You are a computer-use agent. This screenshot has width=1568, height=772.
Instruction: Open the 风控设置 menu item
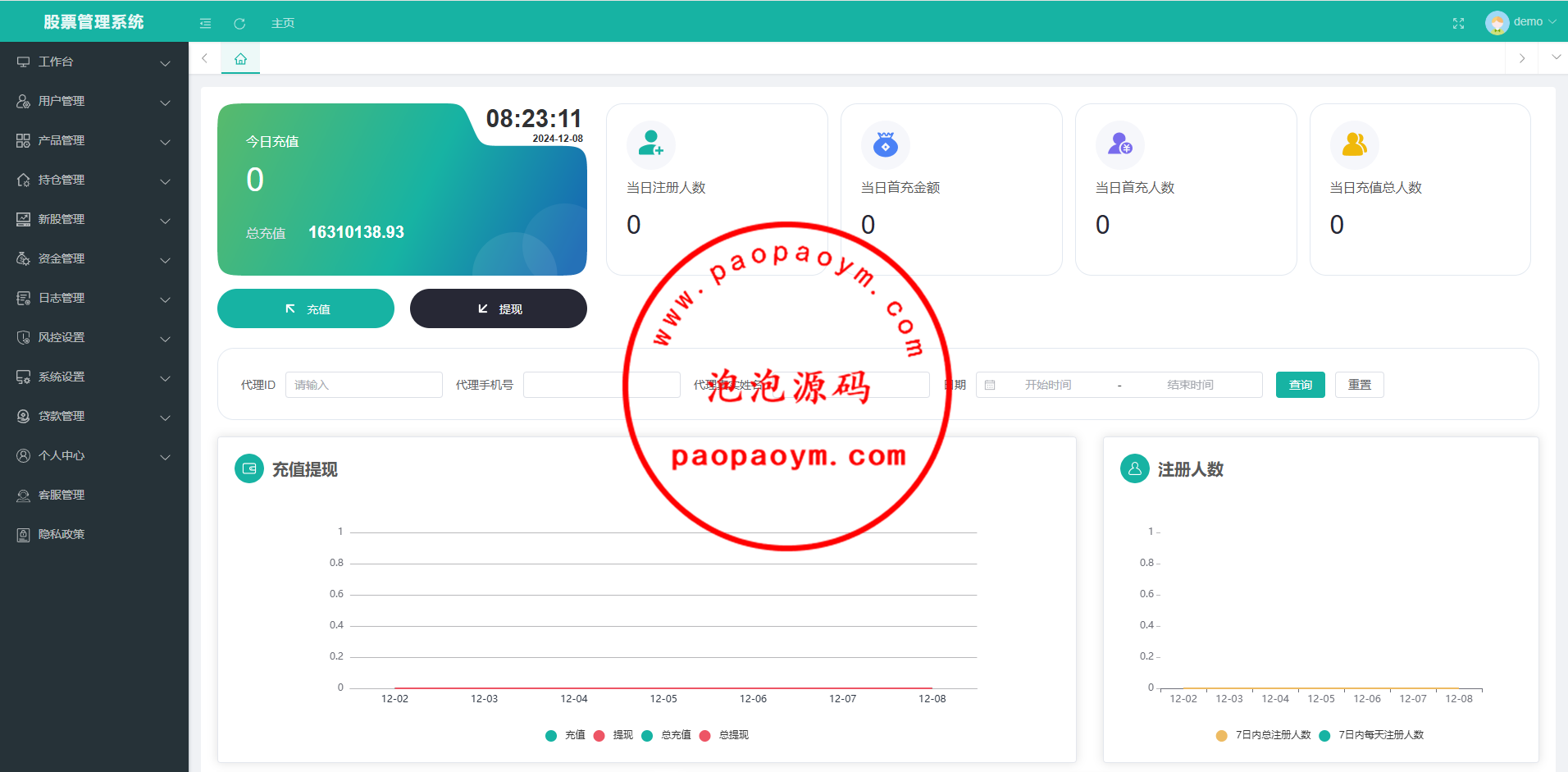(94, 337)
